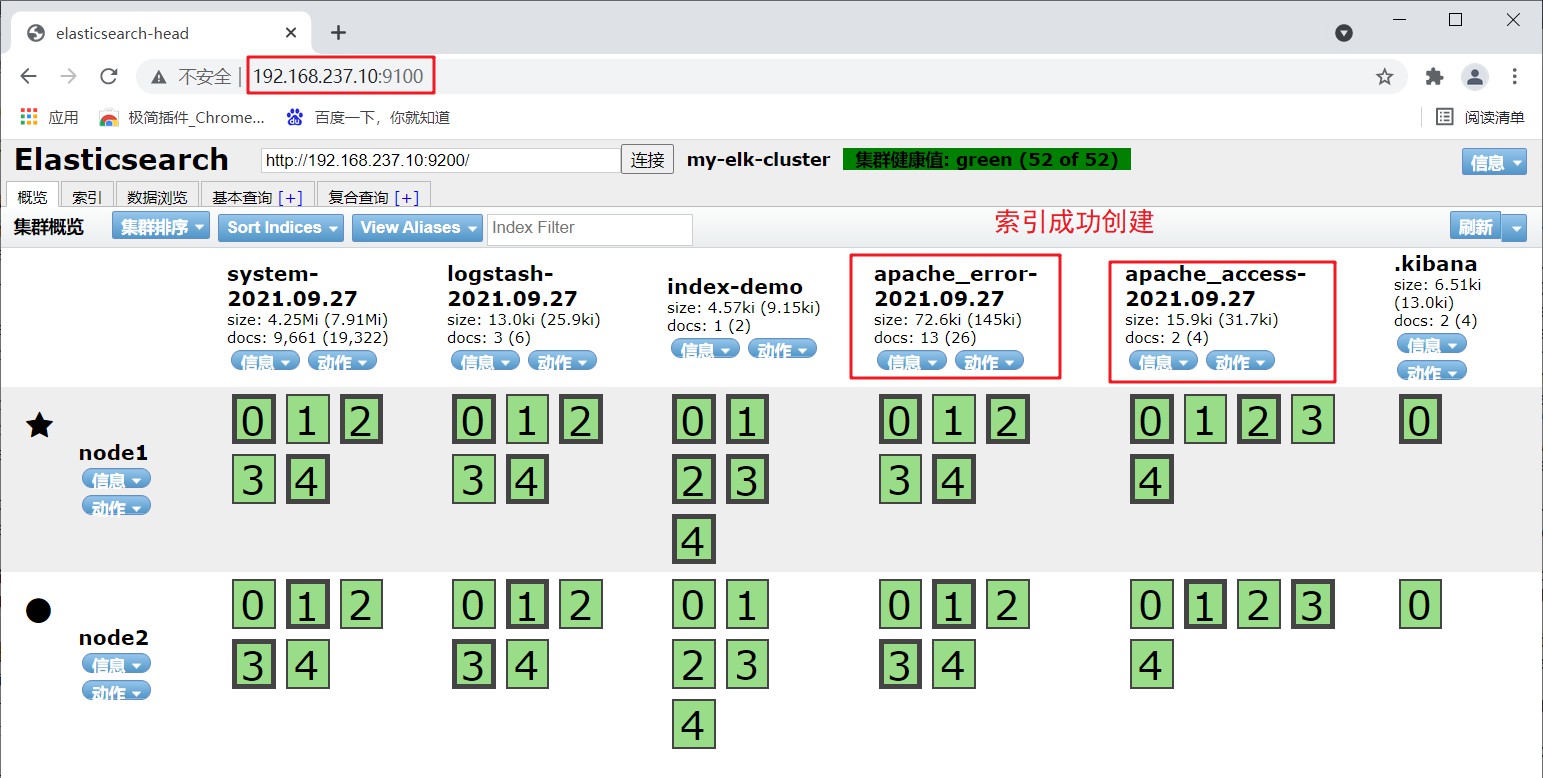The height and width of the screenshot is (778, 1543).
Task: Select shard 2 of apache_error on node2
Action: coord(1008,605)
